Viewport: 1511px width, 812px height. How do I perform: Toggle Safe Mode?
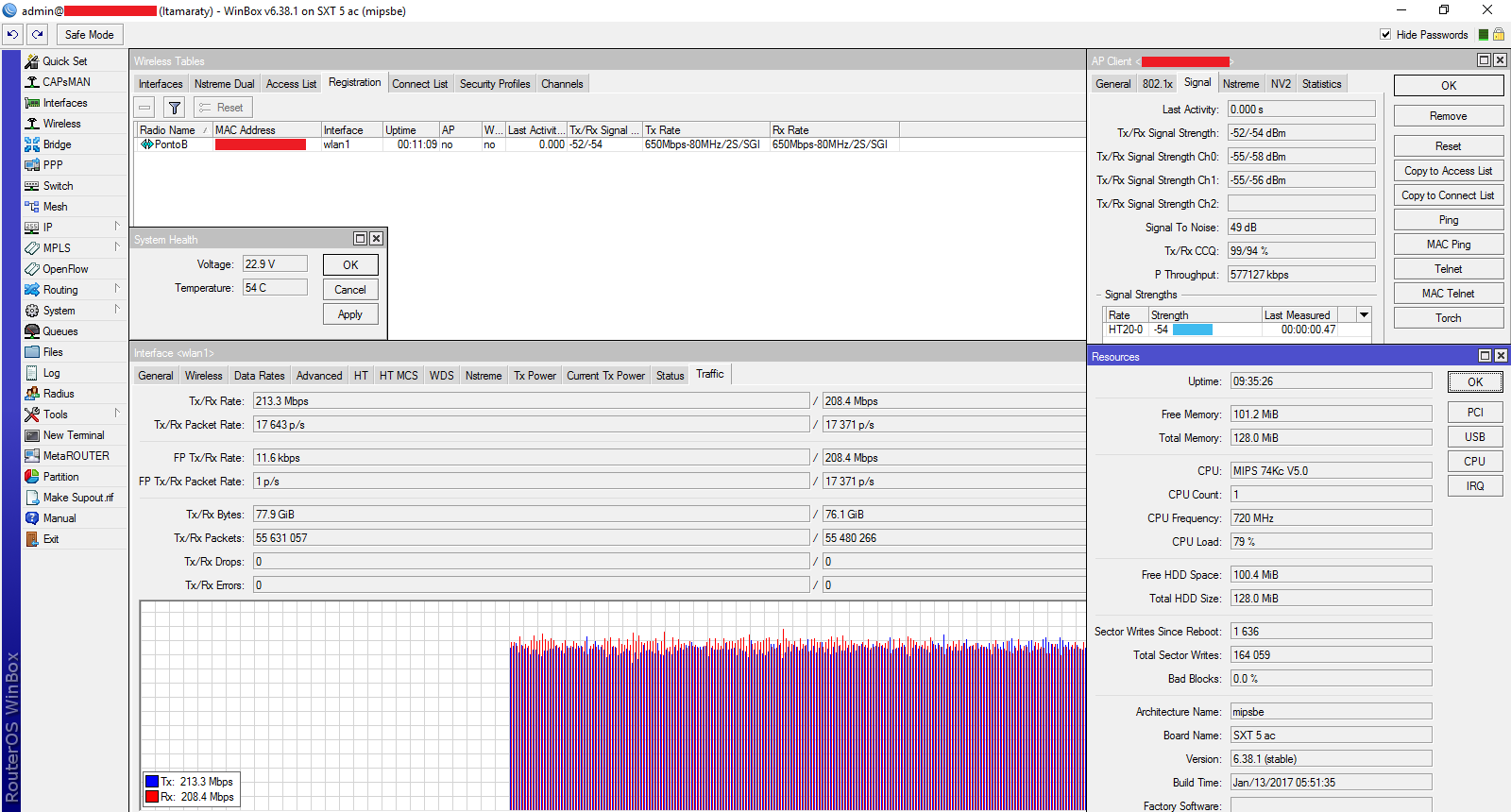[x=89, y=34]
